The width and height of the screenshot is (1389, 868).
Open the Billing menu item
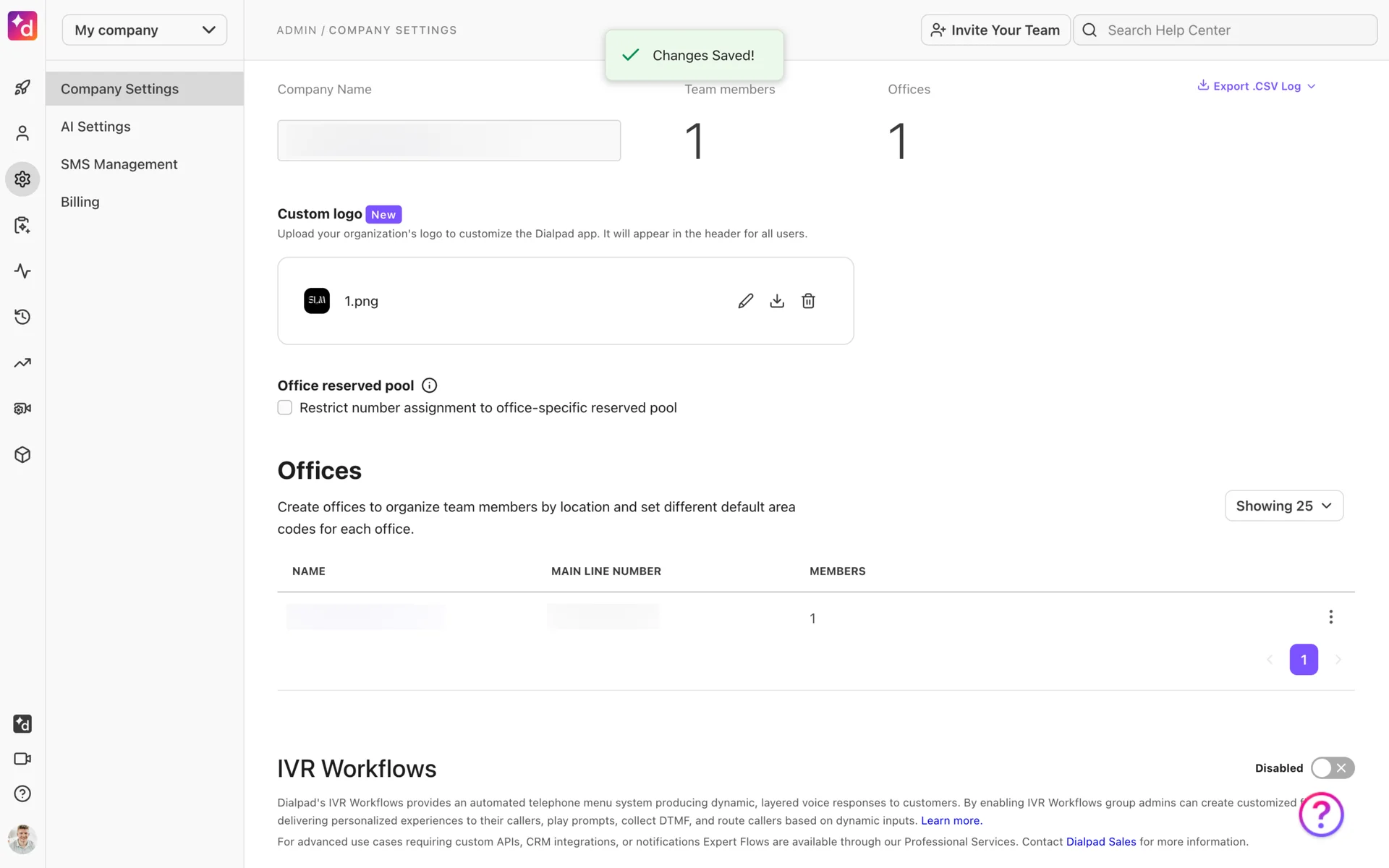pos(80,202)
